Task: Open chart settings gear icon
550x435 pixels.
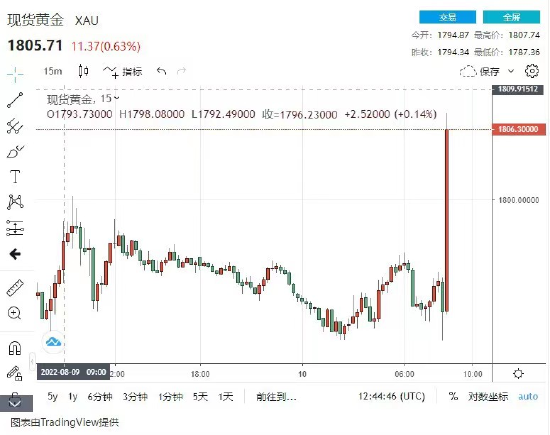Action: point(532,71)
